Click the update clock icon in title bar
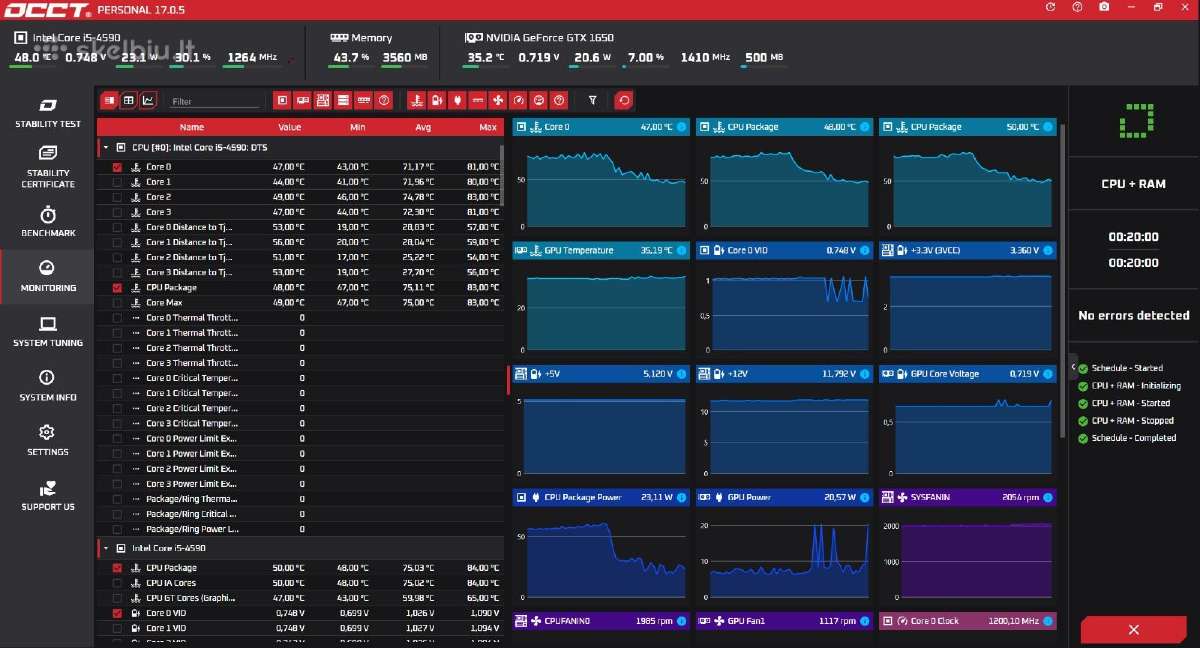The width and height of the screenshot is (1200, 648). [x=1050, y=7]
